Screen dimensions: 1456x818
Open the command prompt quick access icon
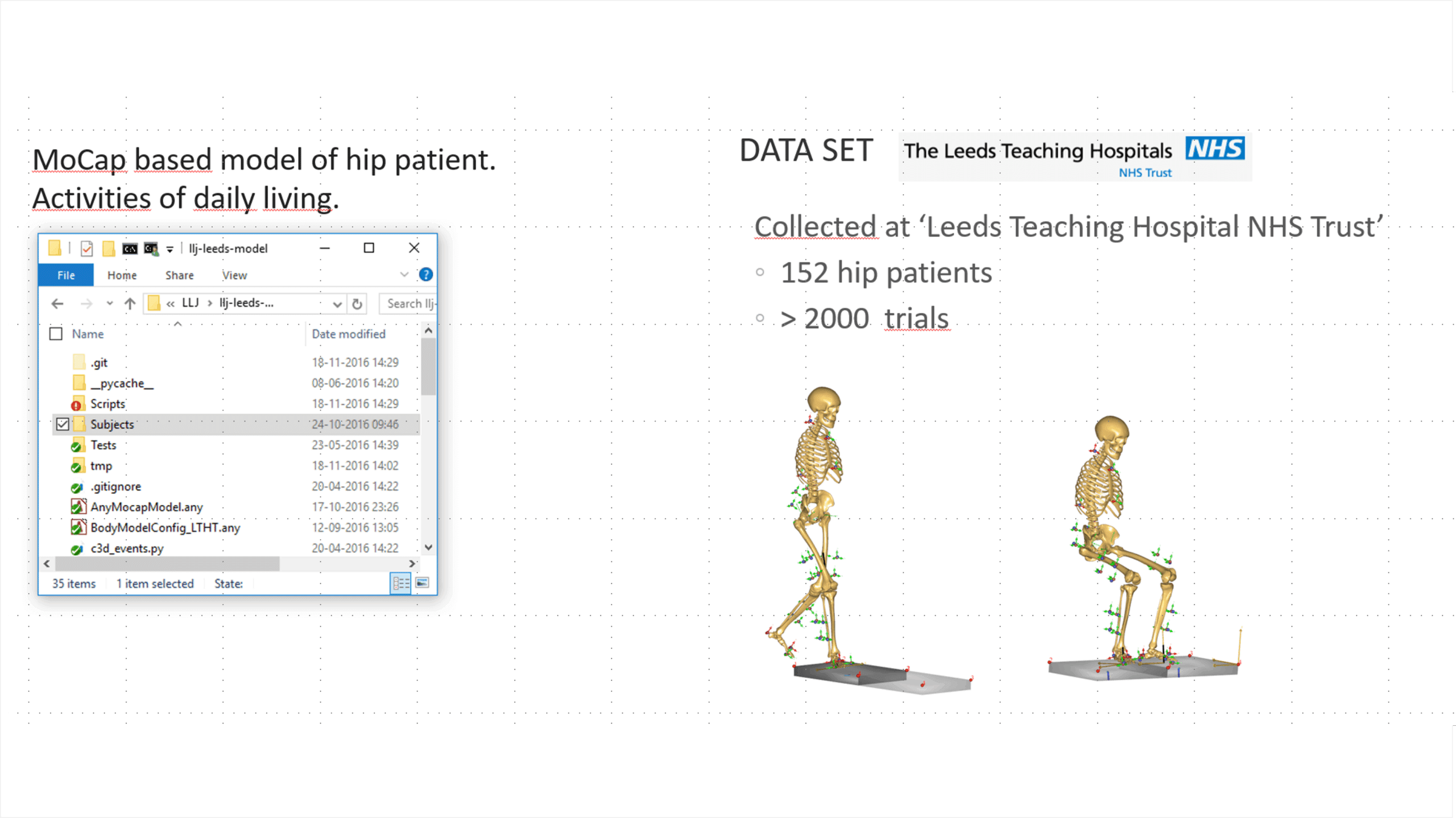pyautogui.click(x=130, y=249)
